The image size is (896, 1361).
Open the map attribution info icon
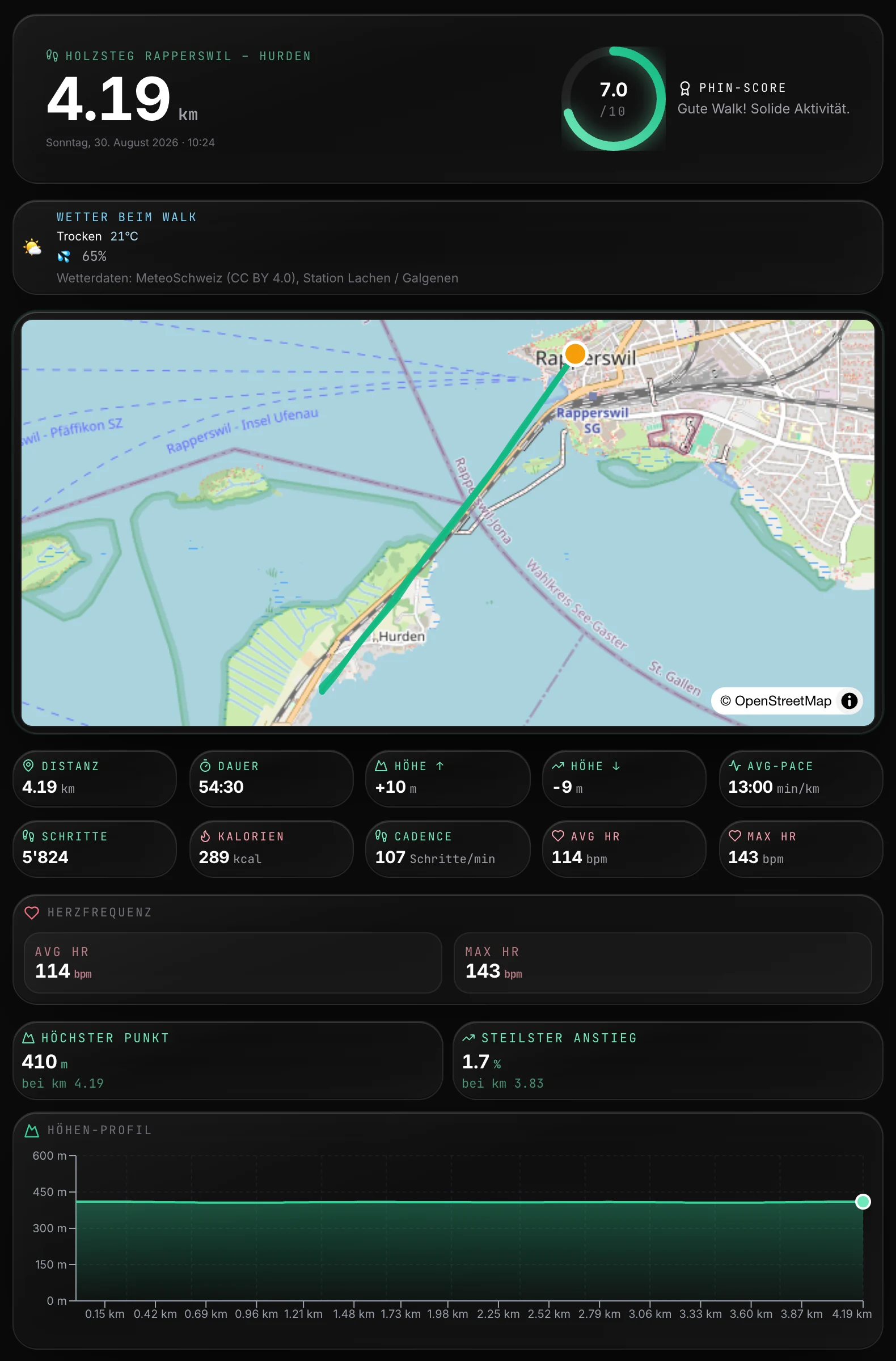(849, 700)
